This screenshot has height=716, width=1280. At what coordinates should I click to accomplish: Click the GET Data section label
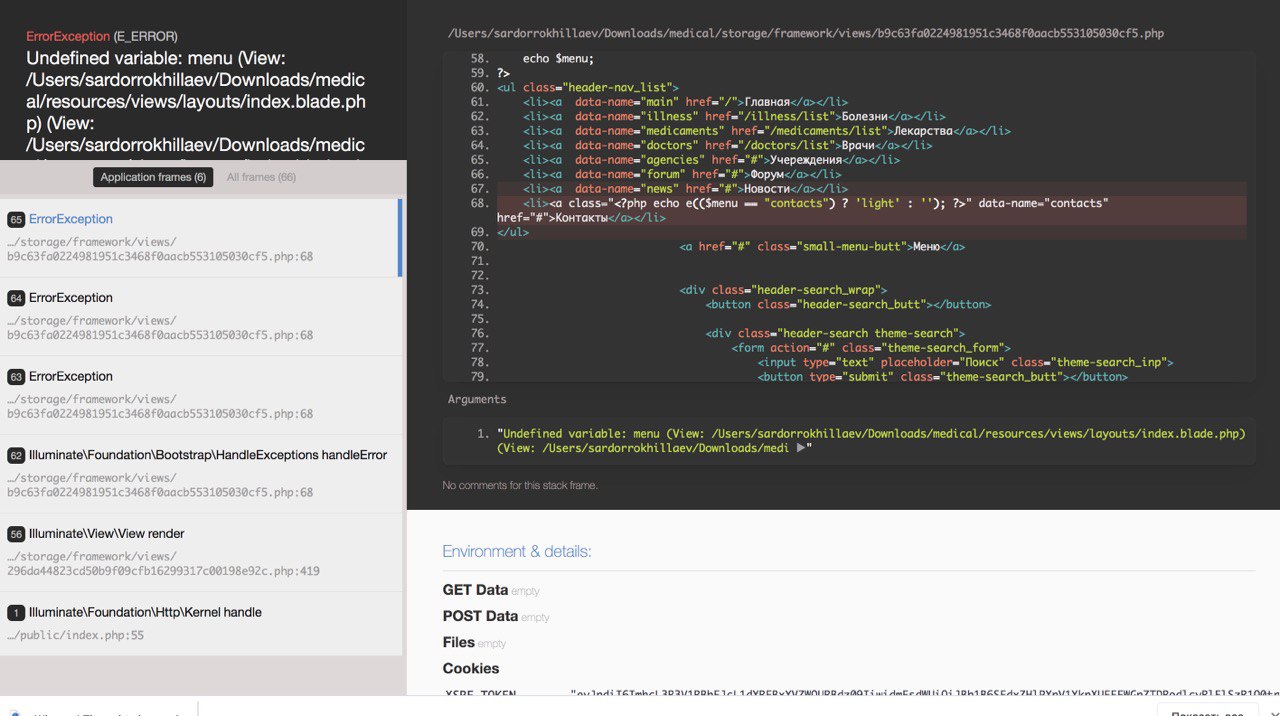475,590
